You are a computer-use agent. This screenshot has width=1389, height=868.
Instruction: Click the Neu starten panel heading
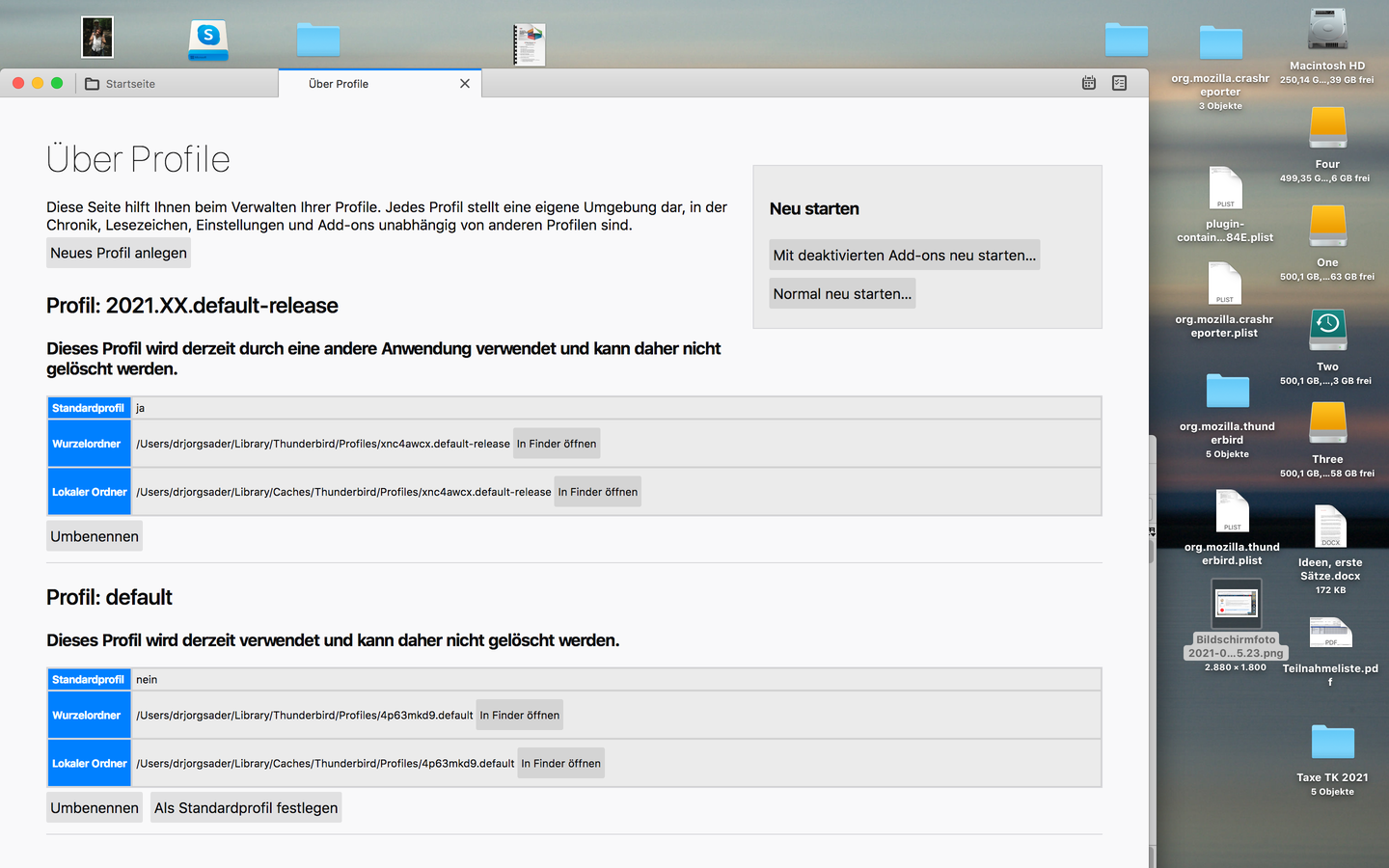coord(814,208)
